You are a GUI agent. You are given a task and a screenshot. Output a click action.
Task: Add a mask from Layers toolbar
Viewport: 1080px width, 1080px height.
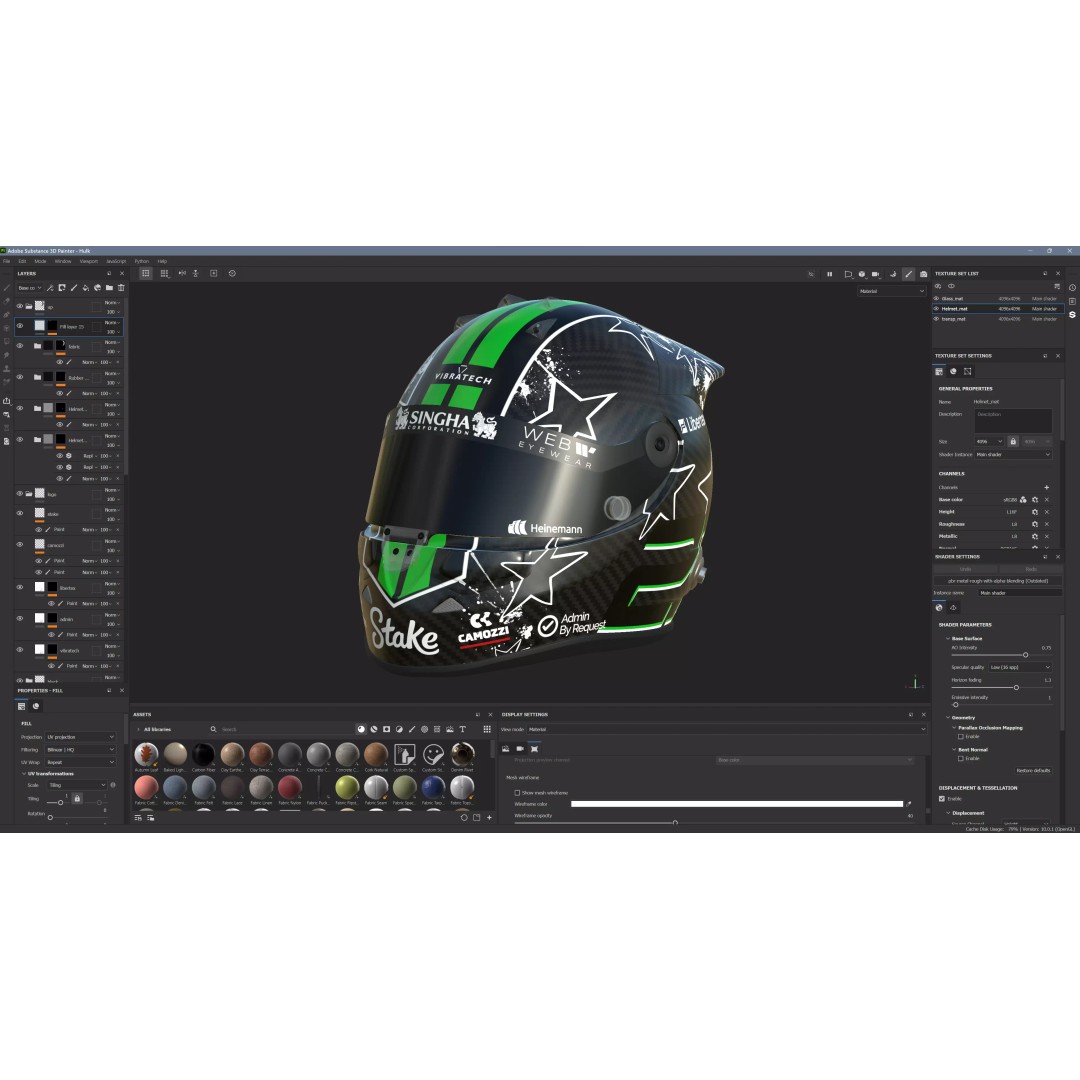(x=62, y=288)
